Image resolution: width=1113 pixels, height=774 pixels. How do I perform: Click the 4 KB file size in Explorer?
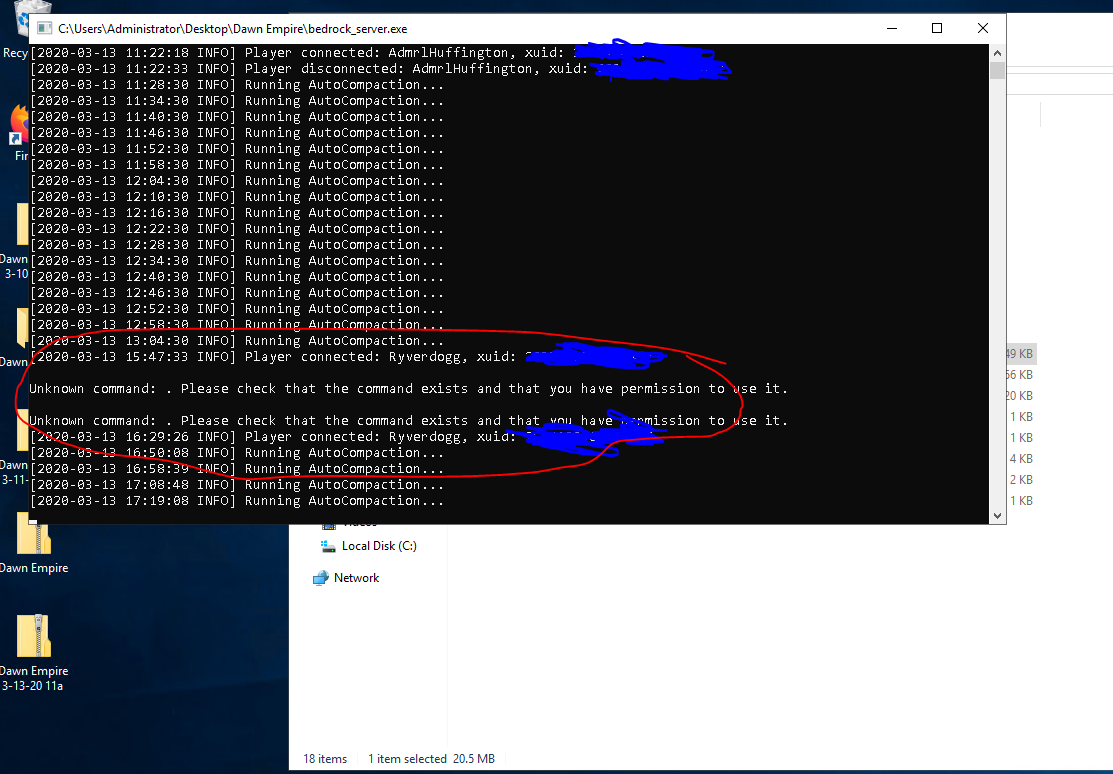coord(1021,459)
